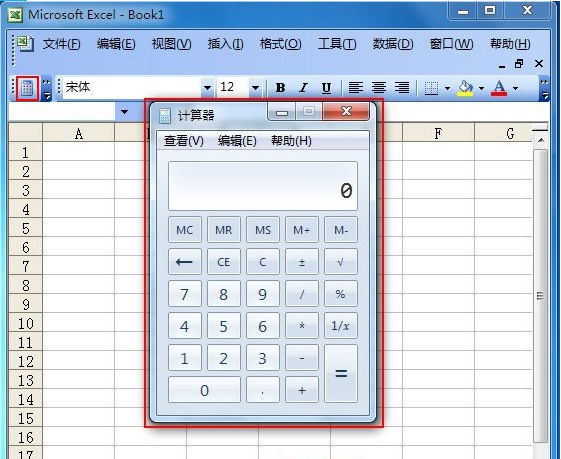Click the vertical scrollbar up arrow

541,140
